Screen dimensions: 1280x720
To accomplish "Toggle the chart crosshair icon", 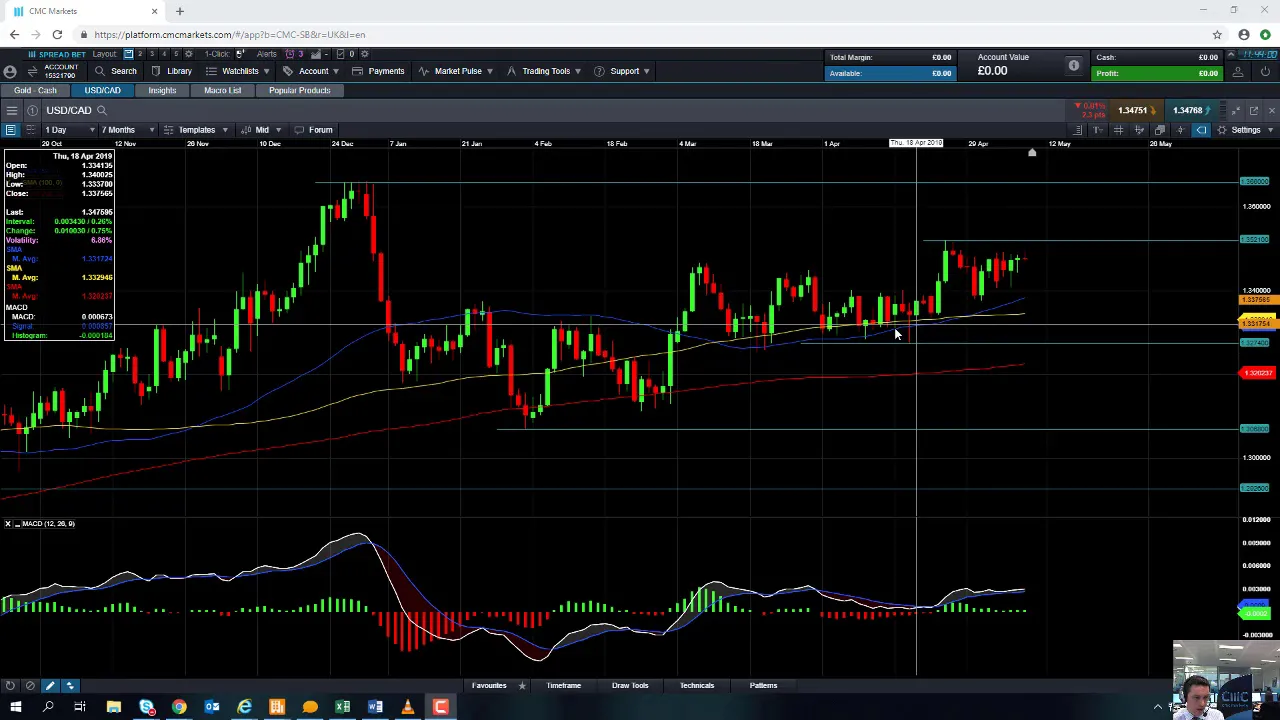I will (1180, 130).
